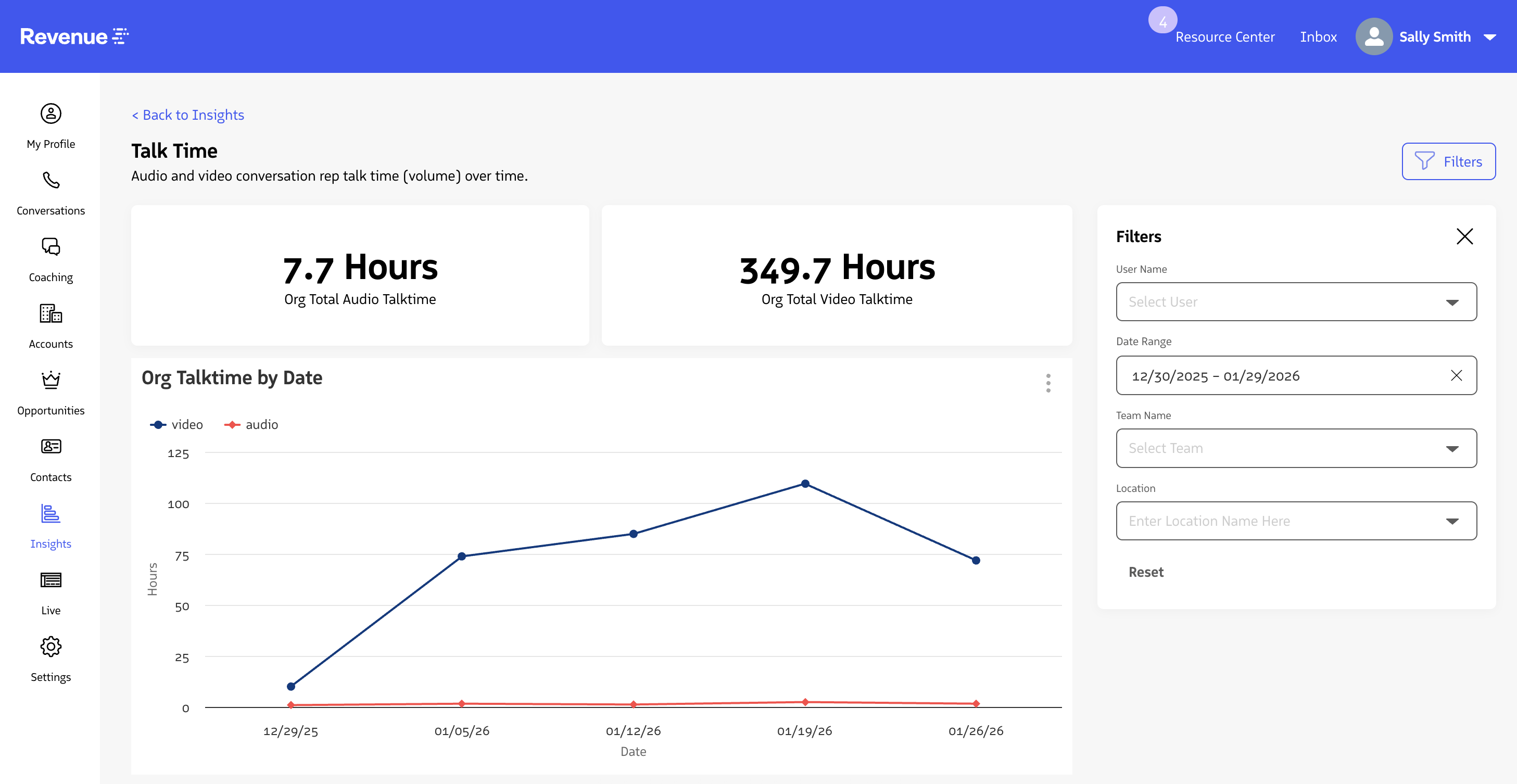Open the Org Talktime chart kebab menu
This screenshot has width=1517, height=784.
point(1048,383)
